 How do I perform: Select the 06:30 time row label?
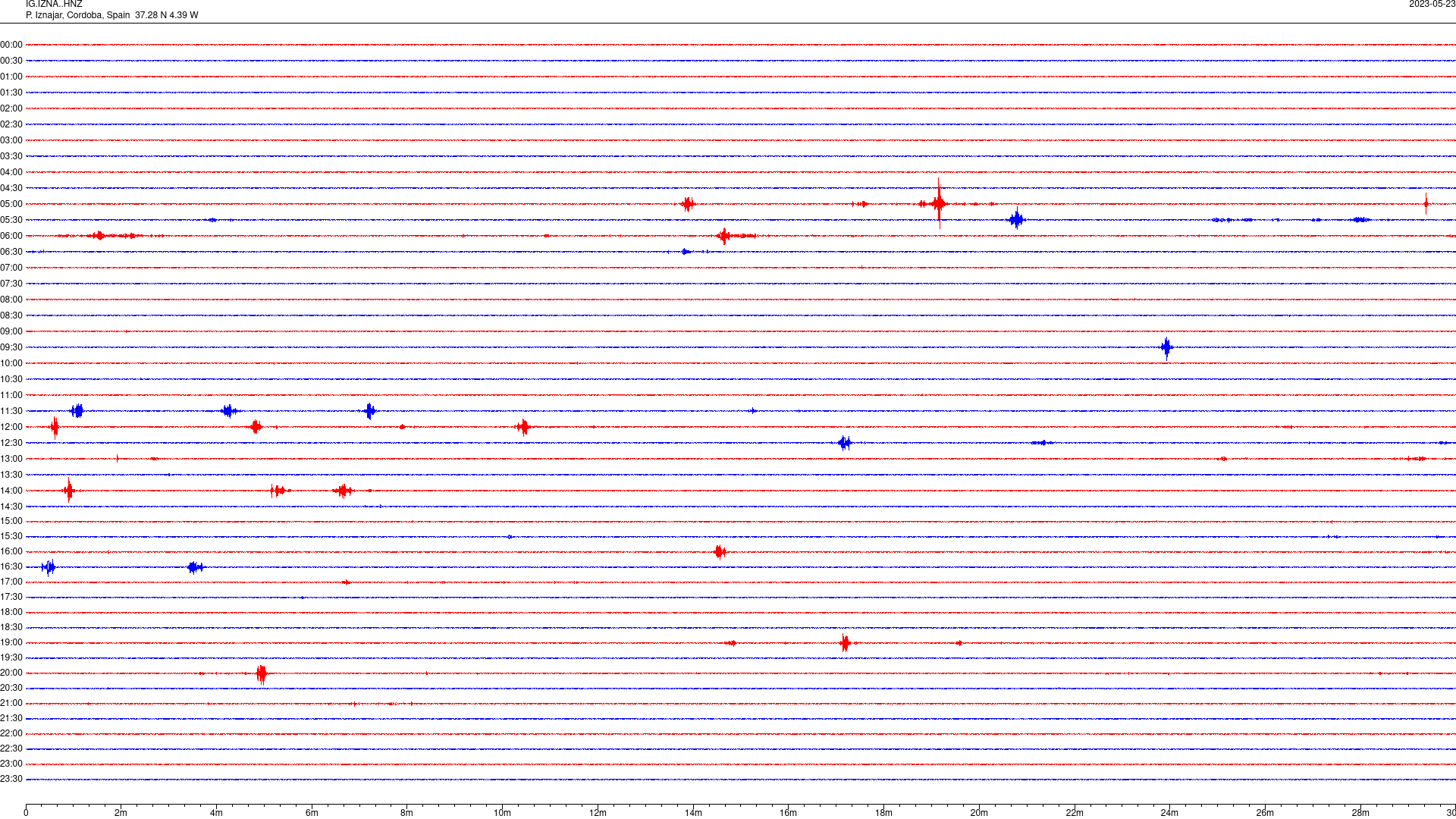click(11, 252)
